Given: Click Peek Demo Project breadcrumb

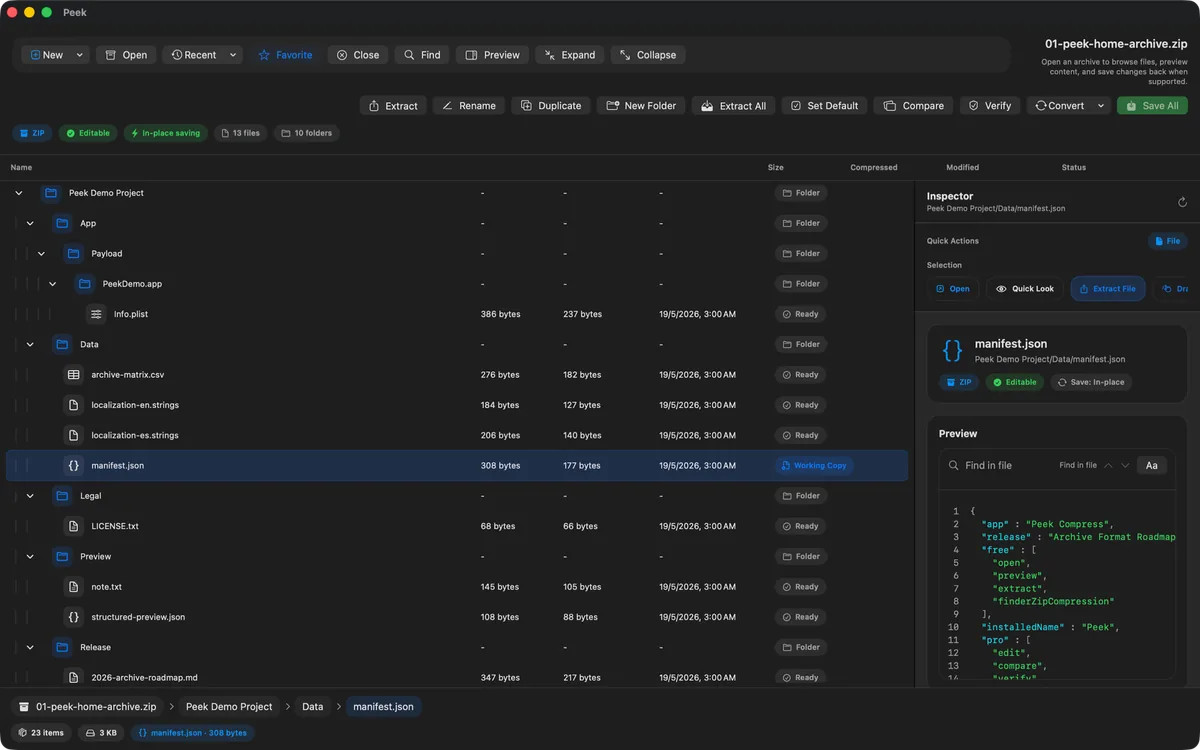Looking at the screenshot, I should [229, 706].
